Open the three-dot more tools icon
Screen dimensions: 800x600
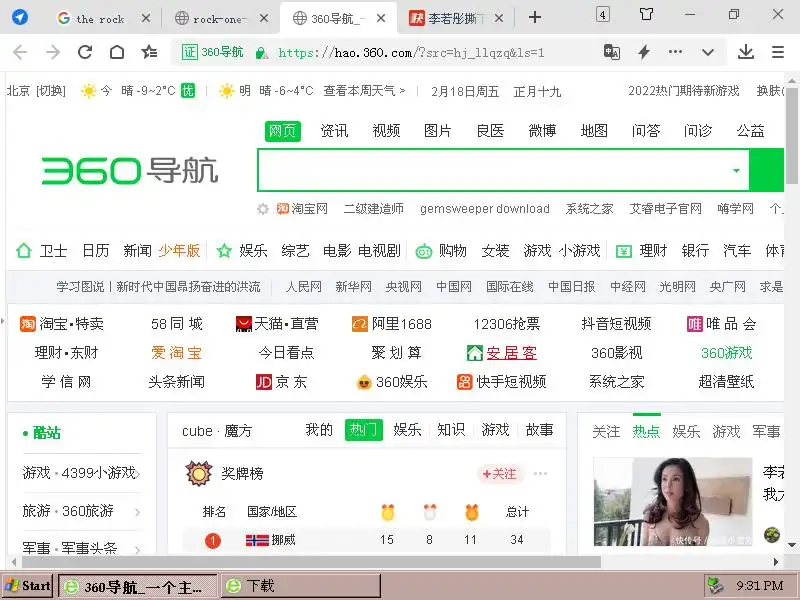coord(676,52)
